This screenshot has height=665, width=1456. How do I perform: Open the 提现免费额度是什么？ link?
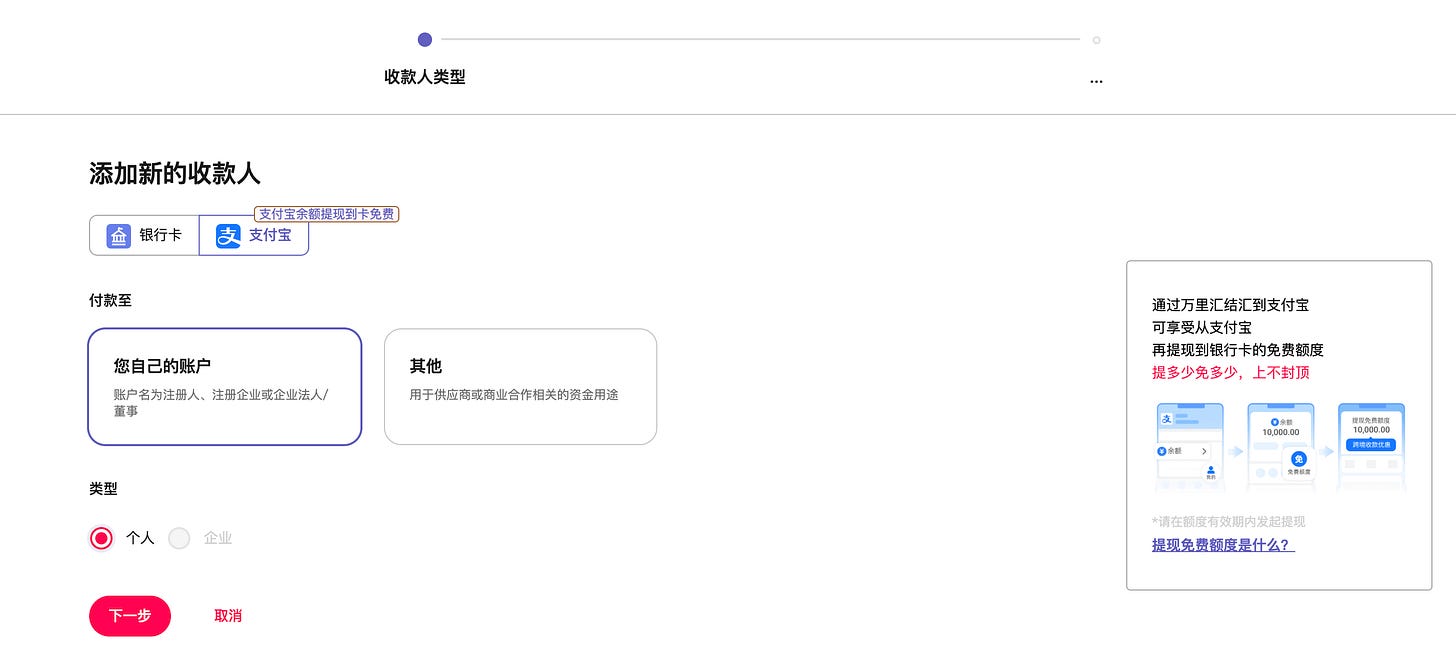(x=1223, y=545)
